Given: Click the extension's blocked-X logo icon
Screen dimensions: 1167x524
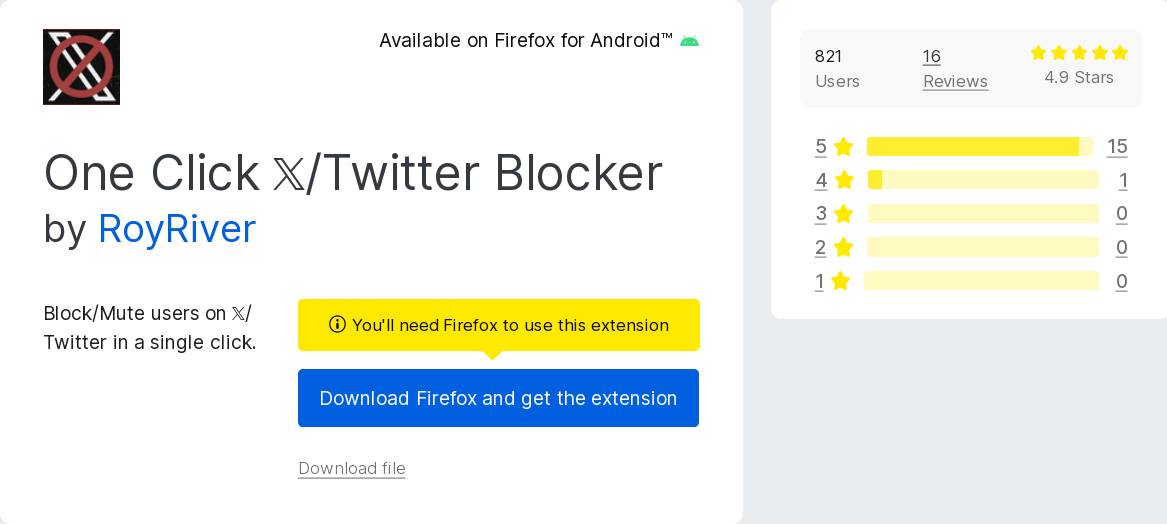Looking at the screenshot, I should coord(81,67).
